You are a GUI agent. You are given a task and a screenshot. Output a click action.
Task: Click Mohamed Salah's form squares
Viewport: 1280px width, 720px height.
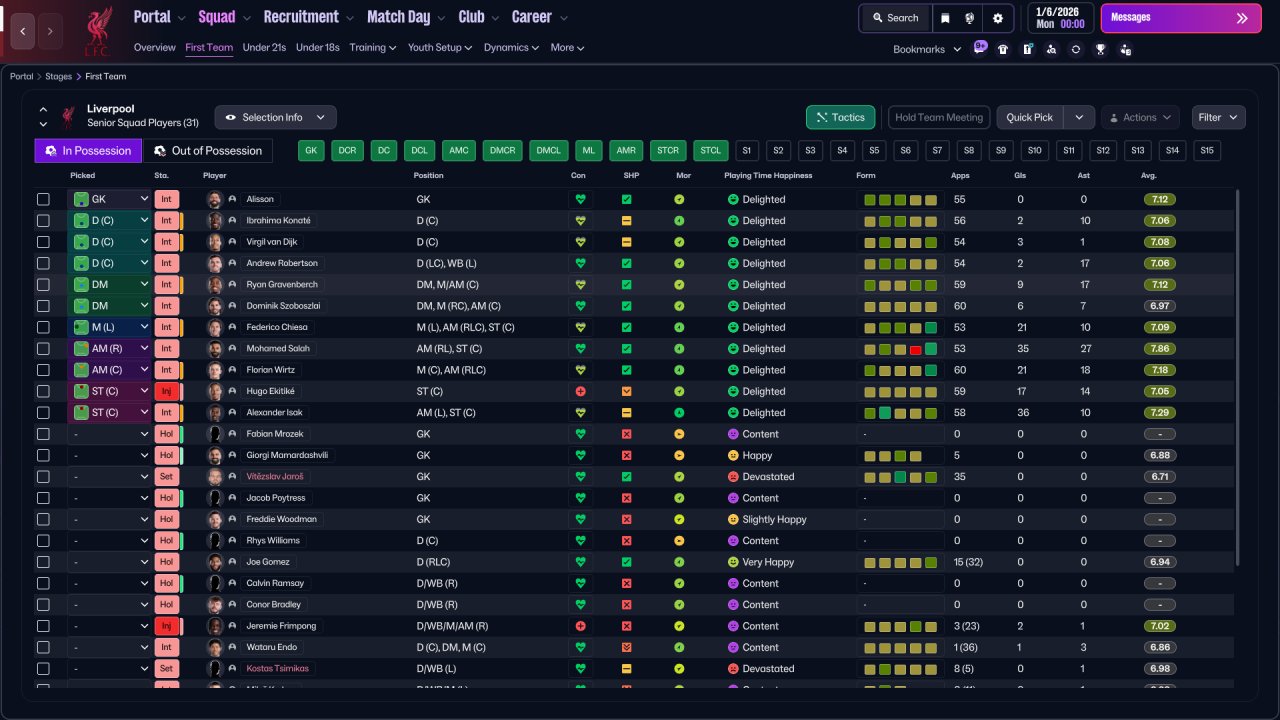click(901, 349)
